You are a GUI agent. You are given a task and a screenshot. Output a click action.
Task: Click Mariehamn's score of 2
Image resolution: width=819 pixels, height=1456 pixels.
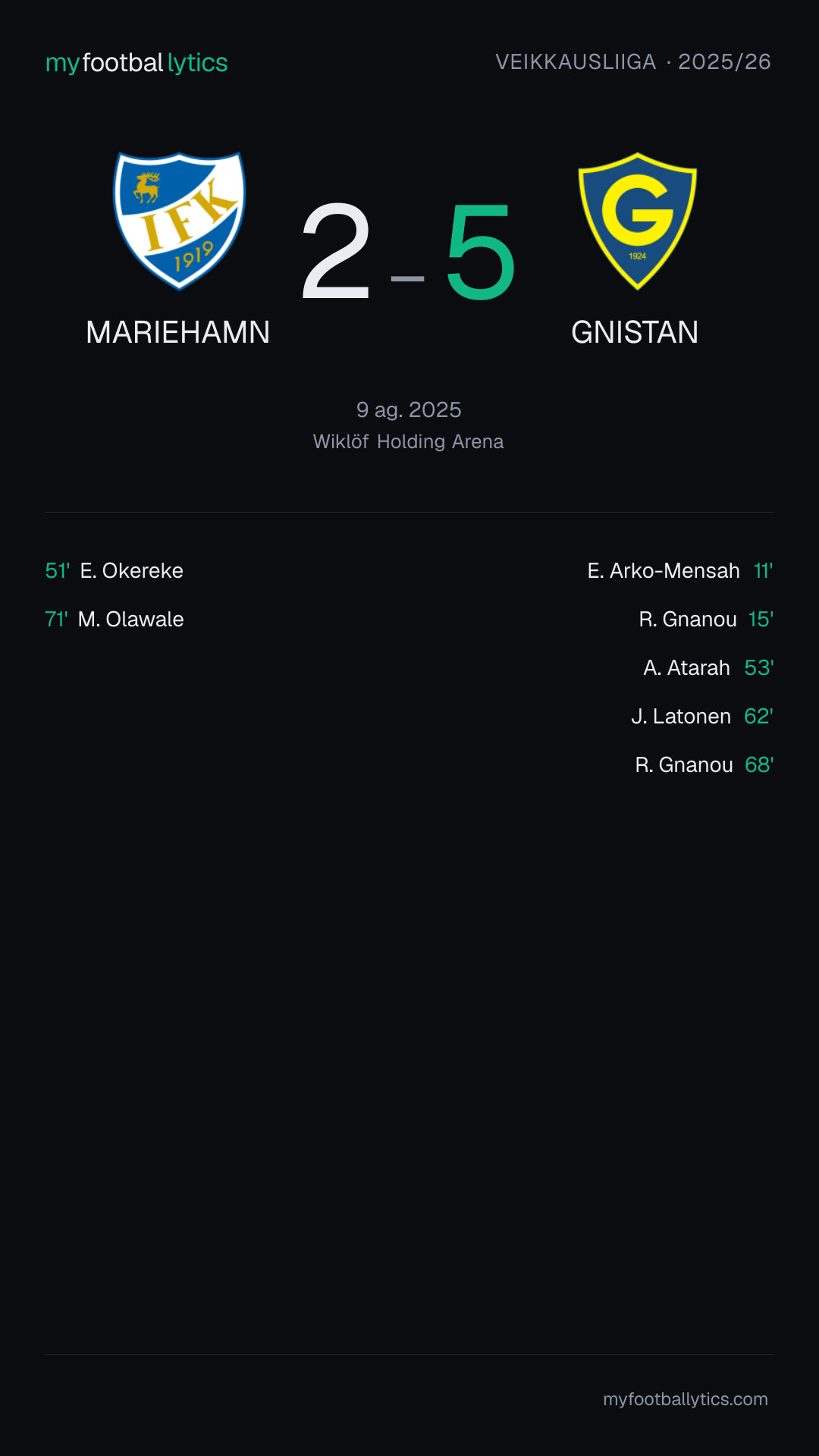click(336, 251)
